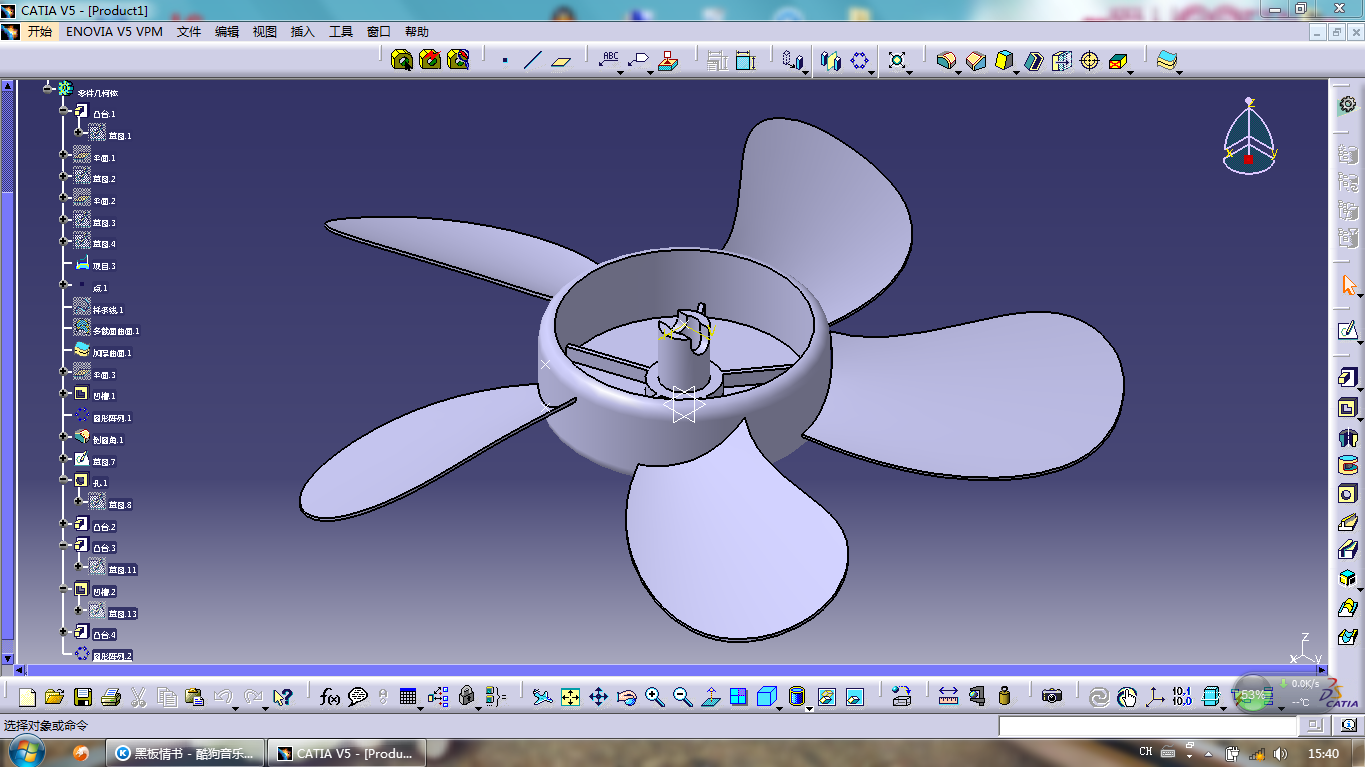Activate the Pan view tool

tap(599, 697)
